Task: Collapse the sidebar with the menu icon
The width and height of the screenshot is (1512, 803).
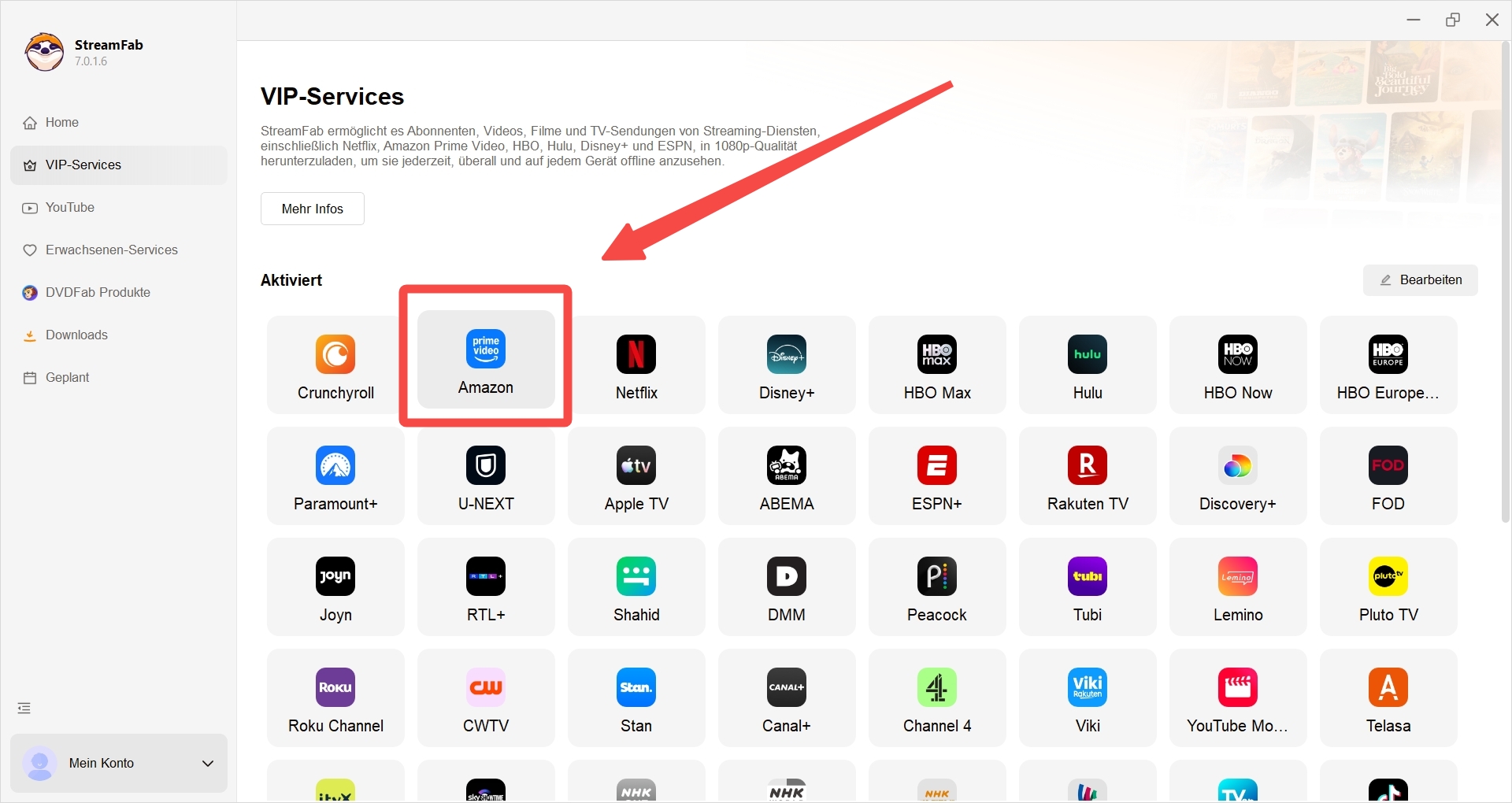Action: (24, 709)
